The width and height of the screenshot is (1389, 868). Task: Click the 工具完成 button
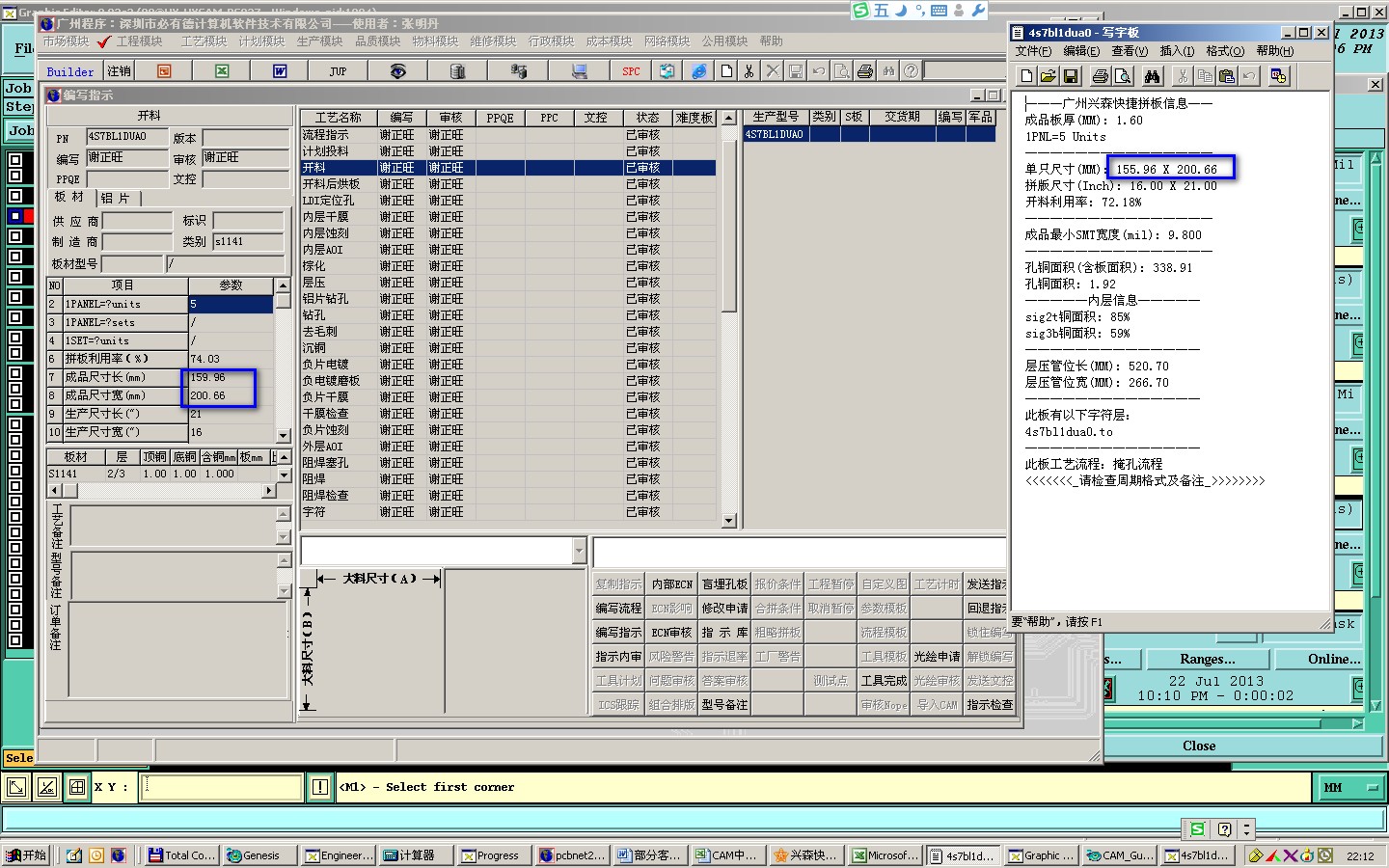(x=884, y=681)
